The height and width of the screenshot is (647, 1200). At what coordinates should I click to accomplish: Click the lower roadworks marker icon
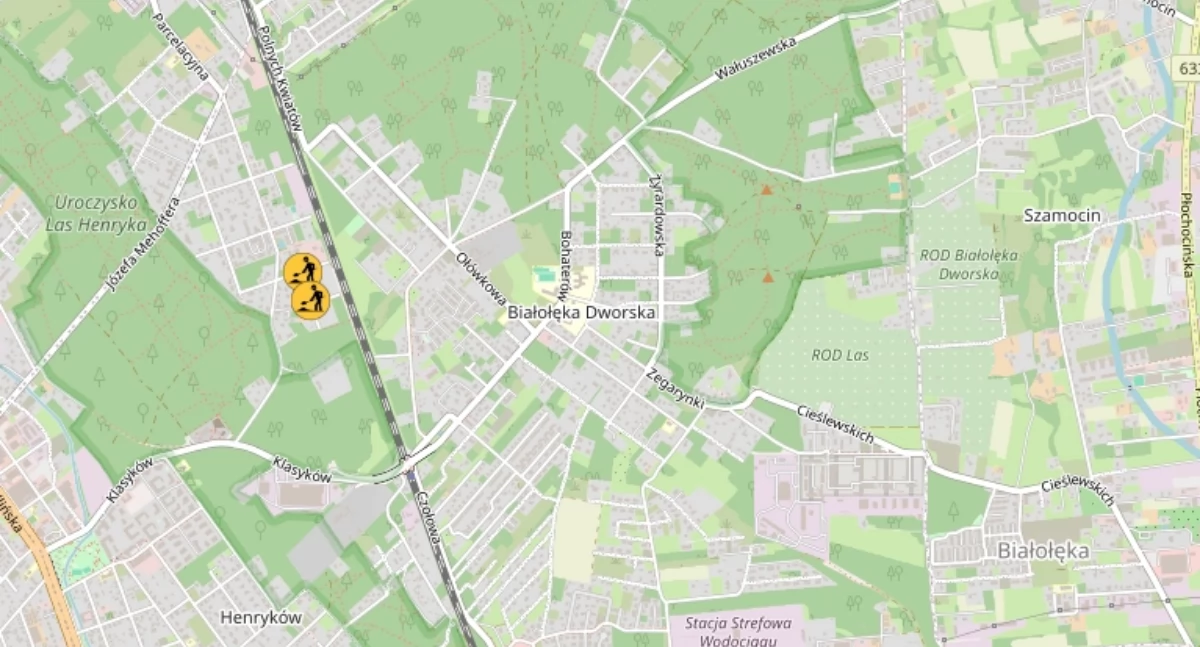(x=310, y=299)
